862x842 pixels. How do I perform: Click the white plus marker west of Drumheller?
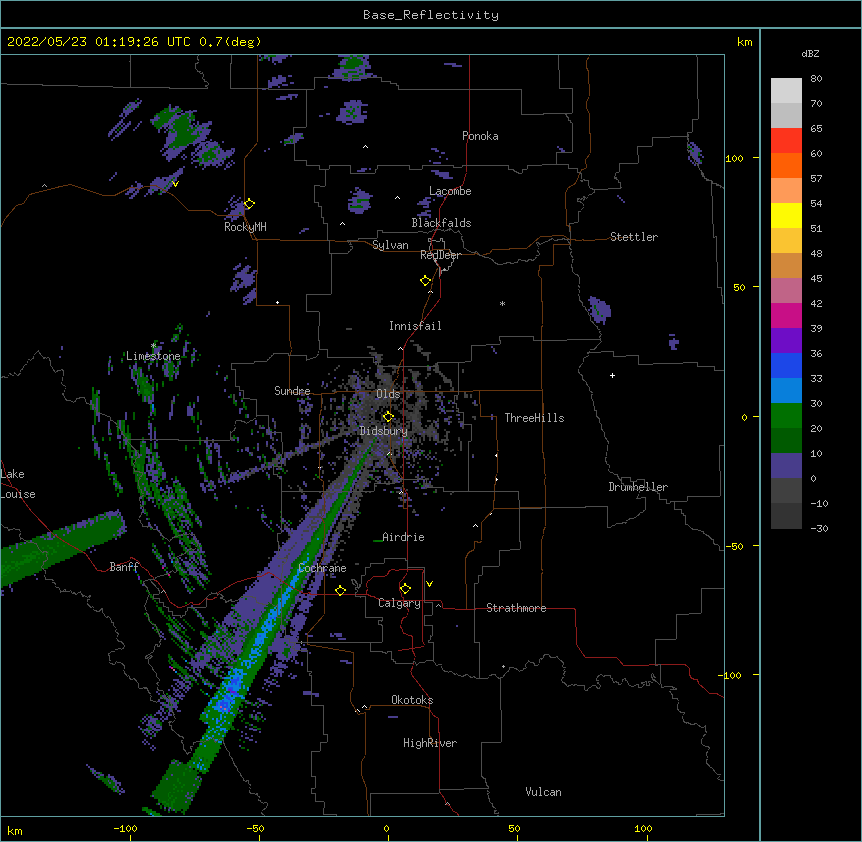(x=612, y=375)
